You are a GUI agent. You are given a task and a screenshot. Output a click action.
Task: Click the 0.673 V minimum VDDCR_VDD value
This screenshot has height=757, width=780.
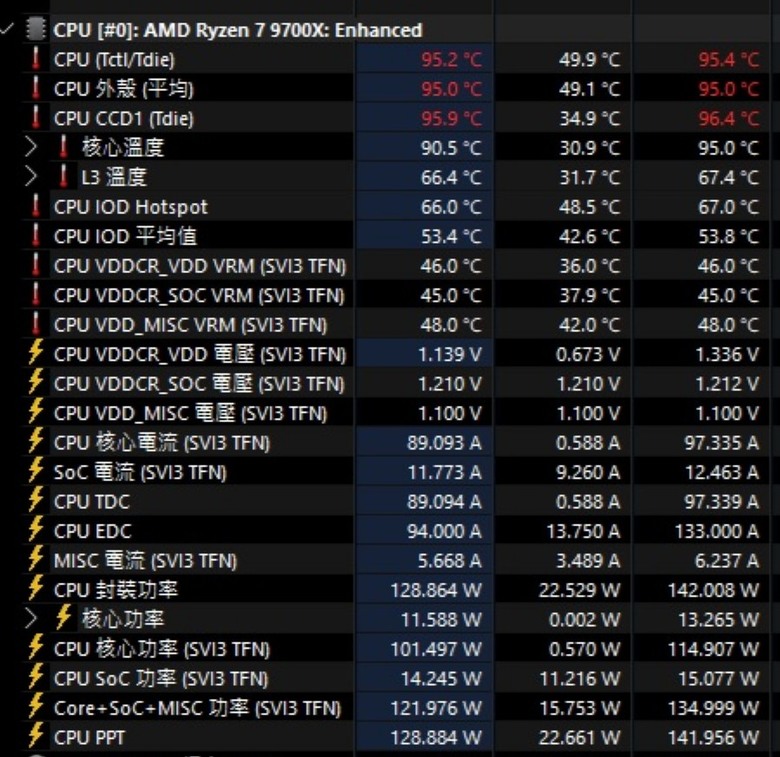tap(588, 354)
